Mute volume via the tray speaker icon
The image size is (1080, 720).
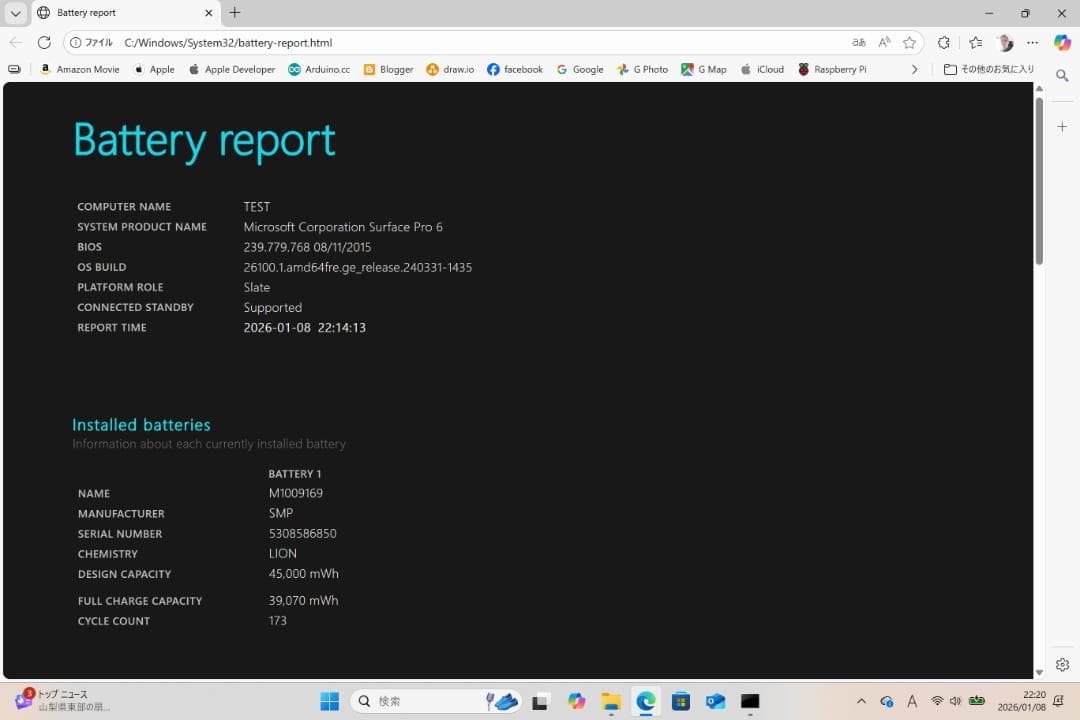tap(955, 701)
